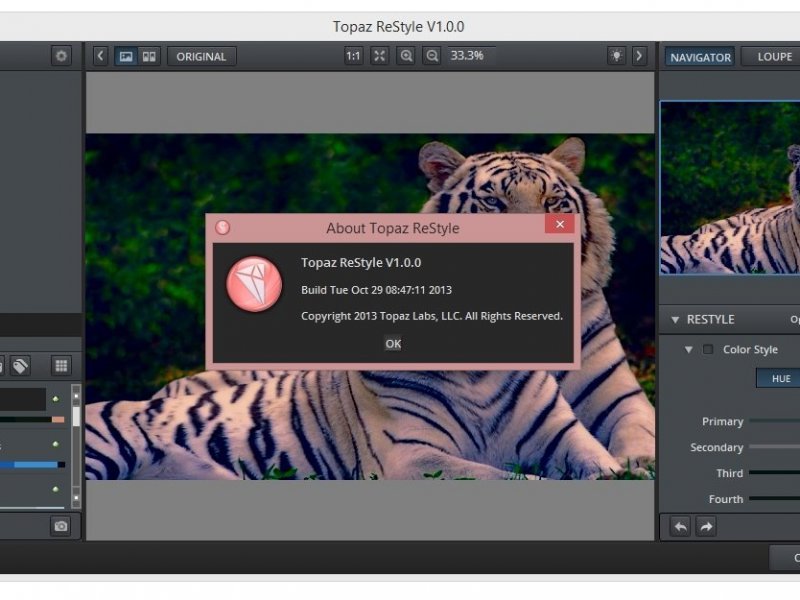
Task: Undo the last change
Action: click(681, 527)
